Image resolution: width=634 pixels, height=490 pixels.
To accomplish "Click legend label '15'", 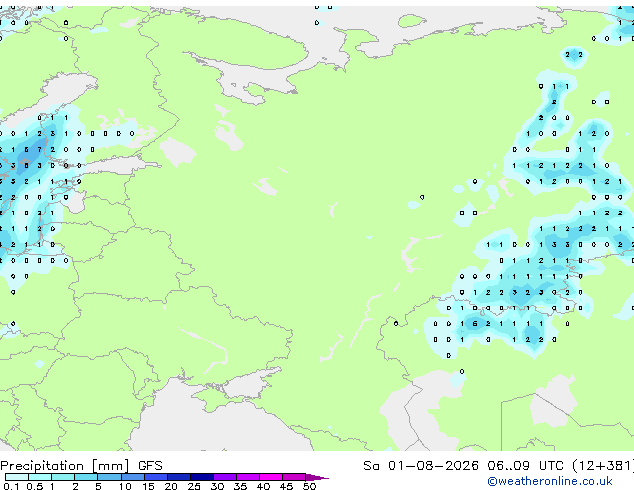I will point(148,486).
